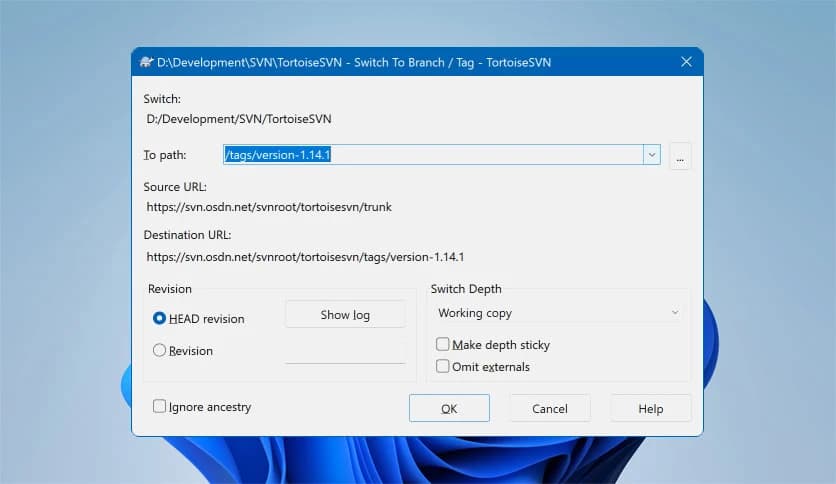Click the Destination URL tags/version-1.14.1 text
This screenshot has width=836, height=484.
point(305,257)
